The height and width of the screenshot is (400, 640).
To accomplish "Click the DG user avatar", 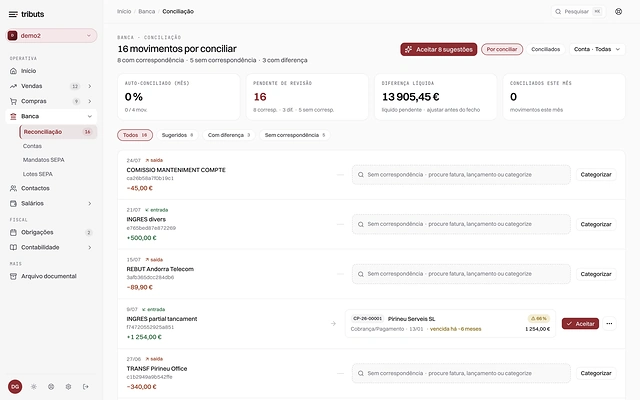I will coord(15,387).
